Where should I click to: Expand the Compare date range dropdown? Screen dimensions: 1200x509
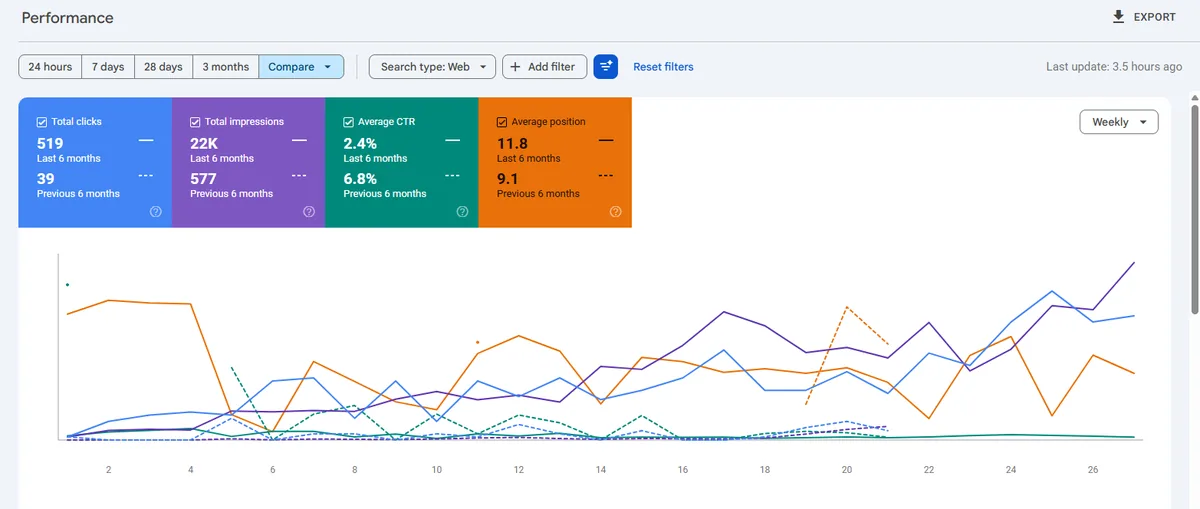[301, 67]
